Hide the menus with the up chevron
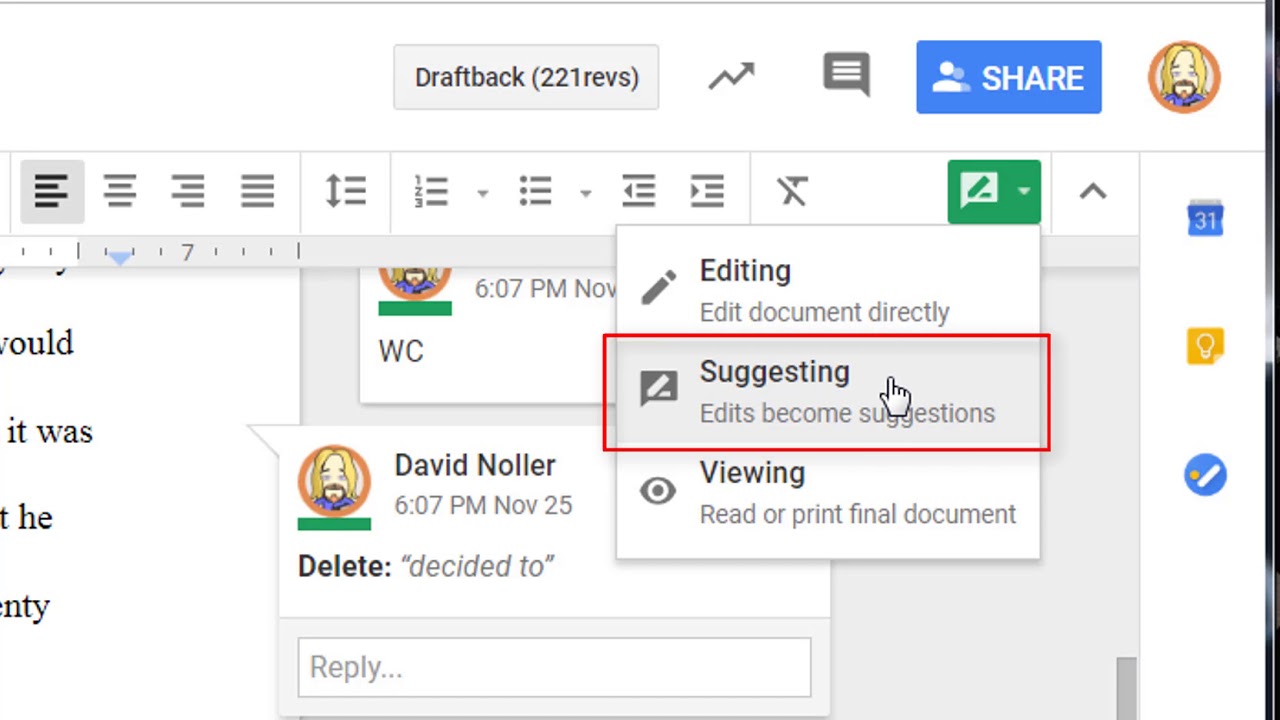The image size is (1280, 720). click(x=1092, y=191)
